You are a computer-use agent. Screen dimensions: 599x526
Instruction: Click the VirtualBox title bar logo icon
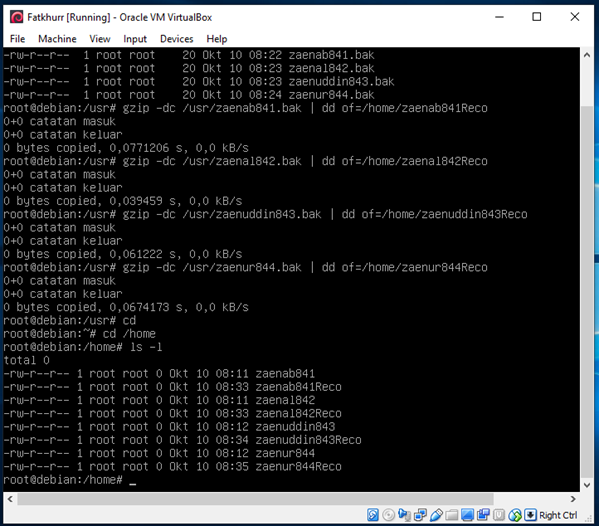pyautogui.click(x=16, y=17)
